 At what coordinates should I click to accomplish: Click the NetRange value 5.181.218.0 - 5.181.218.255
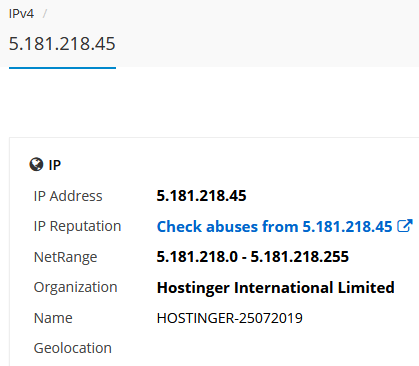click(253, 257)
